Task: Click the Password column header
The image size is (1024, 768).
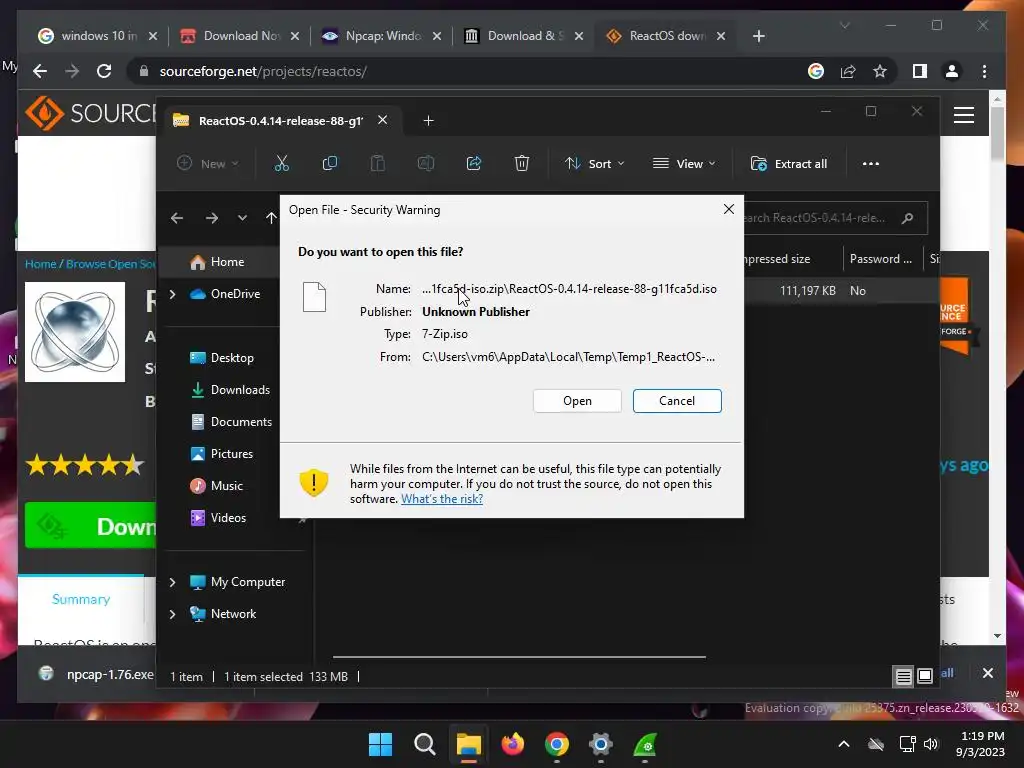Action: tap(882, 259)
